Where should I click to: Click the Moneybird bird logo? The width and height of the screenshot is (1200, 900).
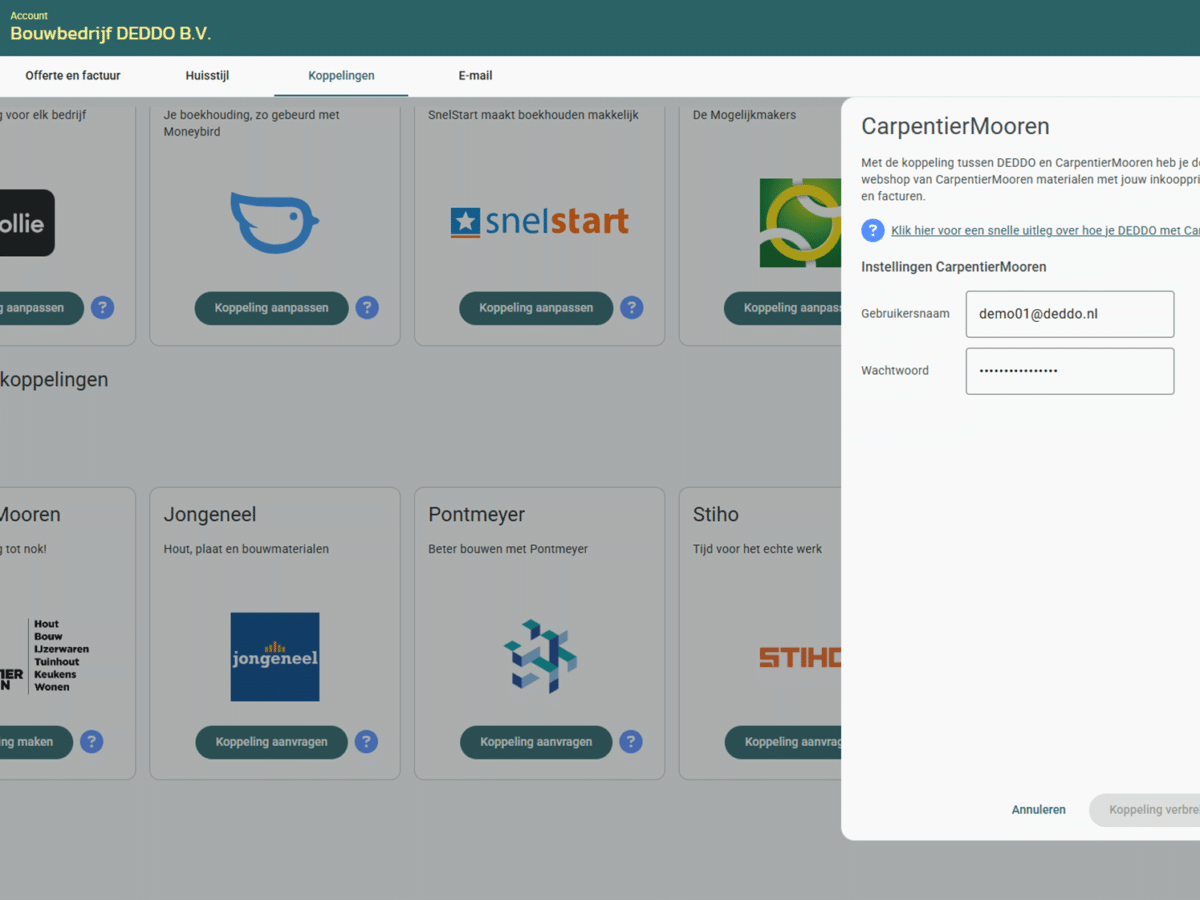tap(274, 223)
